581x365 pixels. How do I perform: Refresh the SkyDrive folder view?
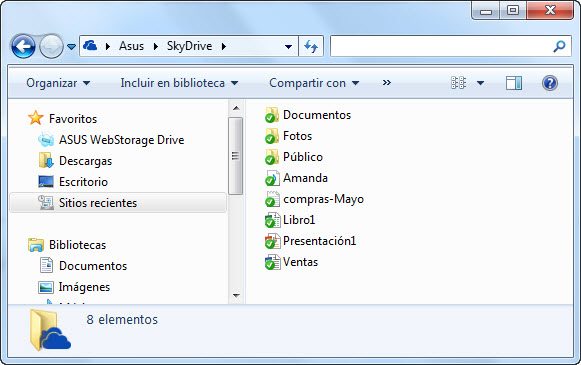pyautogui.click(x=311, y=46)
